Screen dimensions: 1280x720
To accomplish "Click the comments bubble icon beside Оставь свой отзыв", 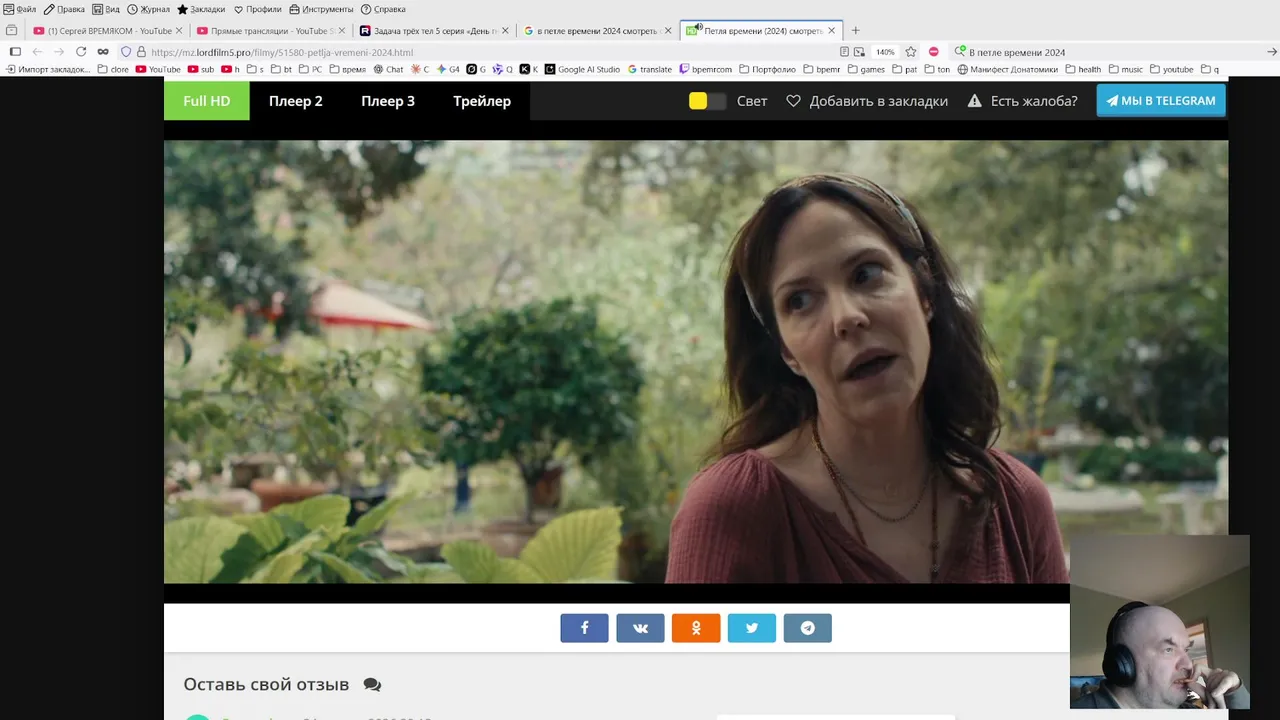I will click(x=372, y=685).
